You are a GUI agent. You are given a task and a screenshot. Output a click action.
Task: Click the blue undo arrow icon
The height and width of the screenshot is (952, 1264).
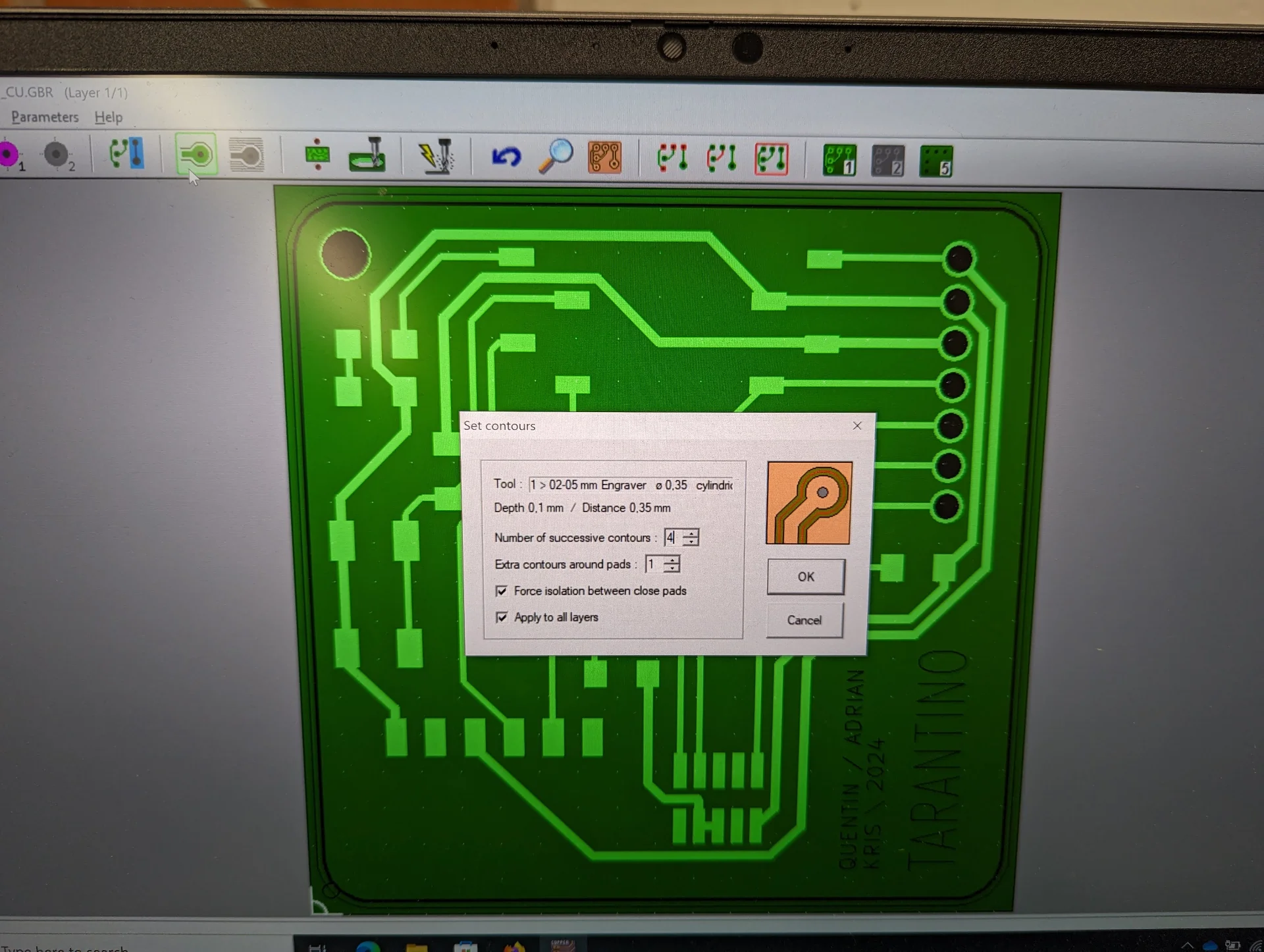click(x=506, y=157)
